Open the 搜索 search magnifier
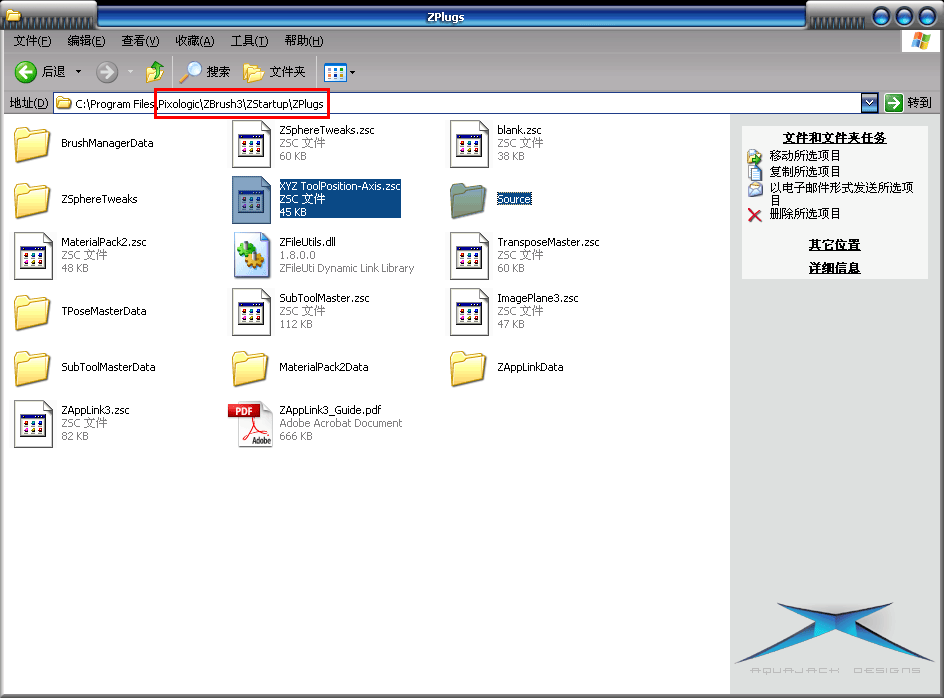944x698 pixels. tap(191, 72)
